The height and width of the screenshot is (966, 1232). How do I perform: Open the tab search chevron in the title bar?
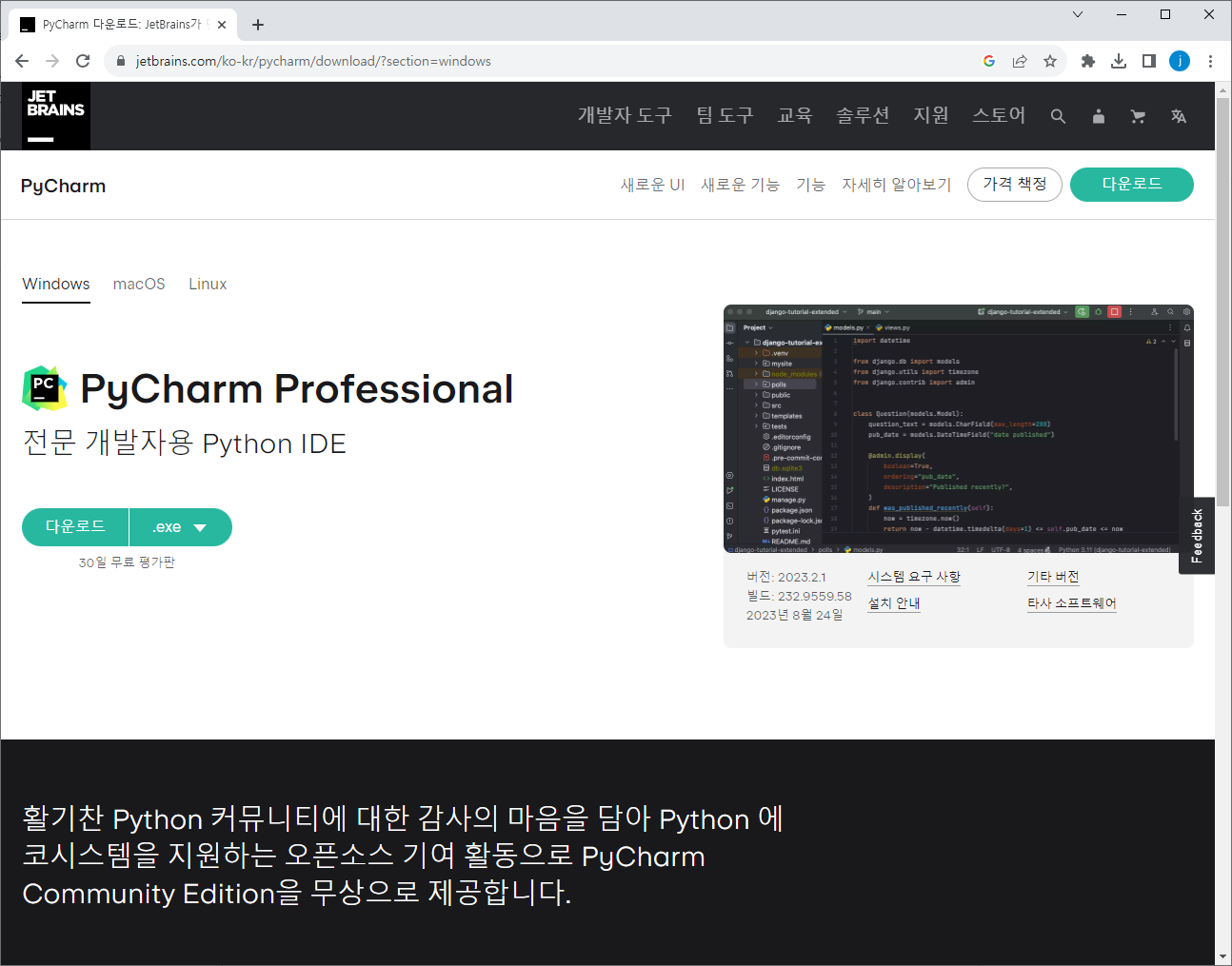point(1078,14)
